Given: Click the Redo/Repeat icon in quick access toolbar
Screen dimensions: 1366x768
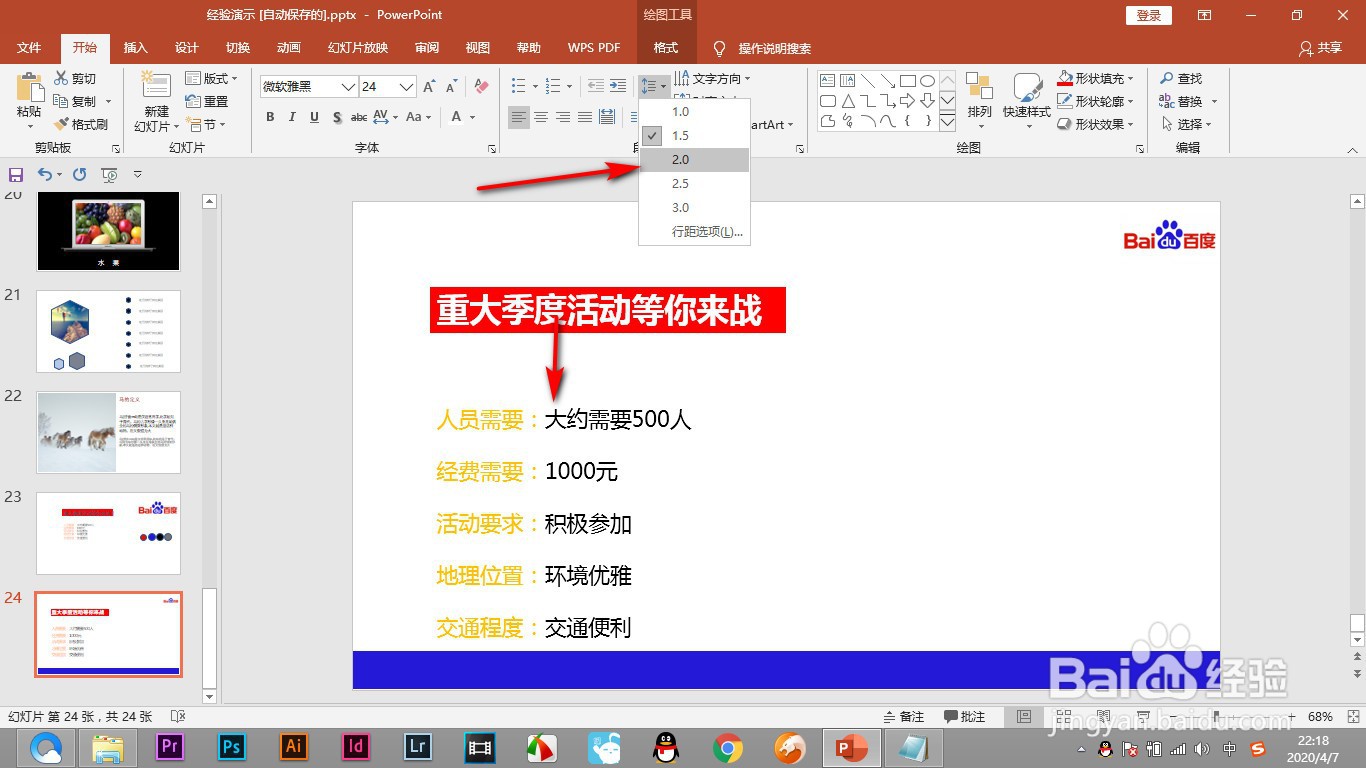Looking at the screenshot, I should pos(79,174).
